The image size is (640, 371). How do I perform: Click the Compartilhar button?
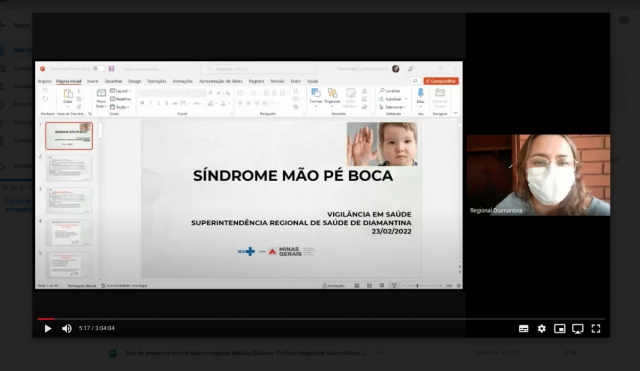coord(441,81)
